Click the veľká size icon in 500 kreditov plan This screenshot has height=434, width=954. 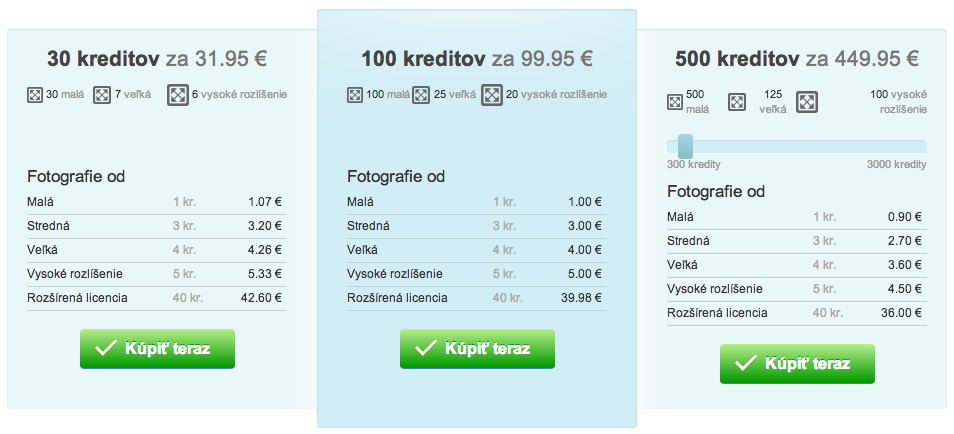coord(737,102)
